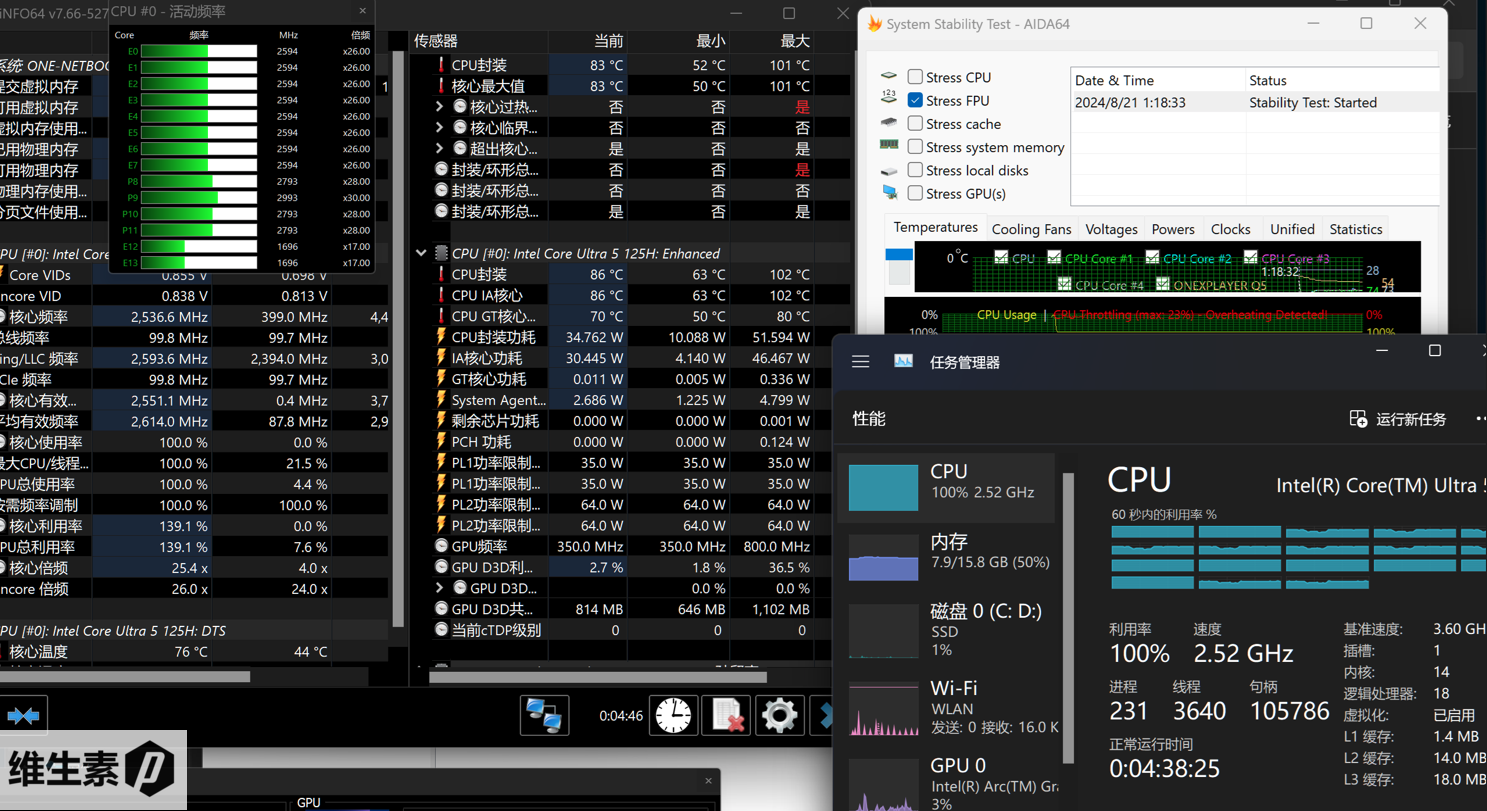Enable Stress system memory checkbox
Viewport: 1487px width, 811px height.
(x=915, y=147)
